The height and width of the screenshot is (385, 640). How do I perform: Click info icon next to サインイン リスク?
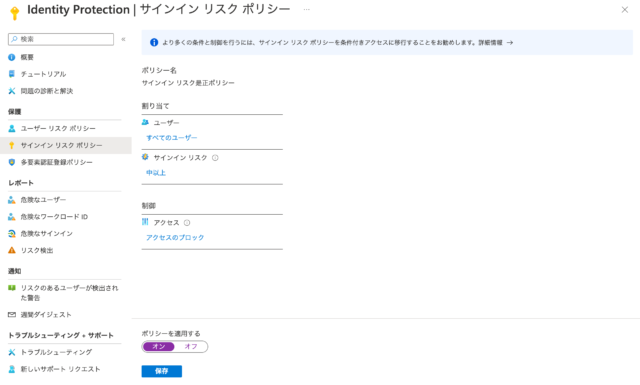(215, 158)
